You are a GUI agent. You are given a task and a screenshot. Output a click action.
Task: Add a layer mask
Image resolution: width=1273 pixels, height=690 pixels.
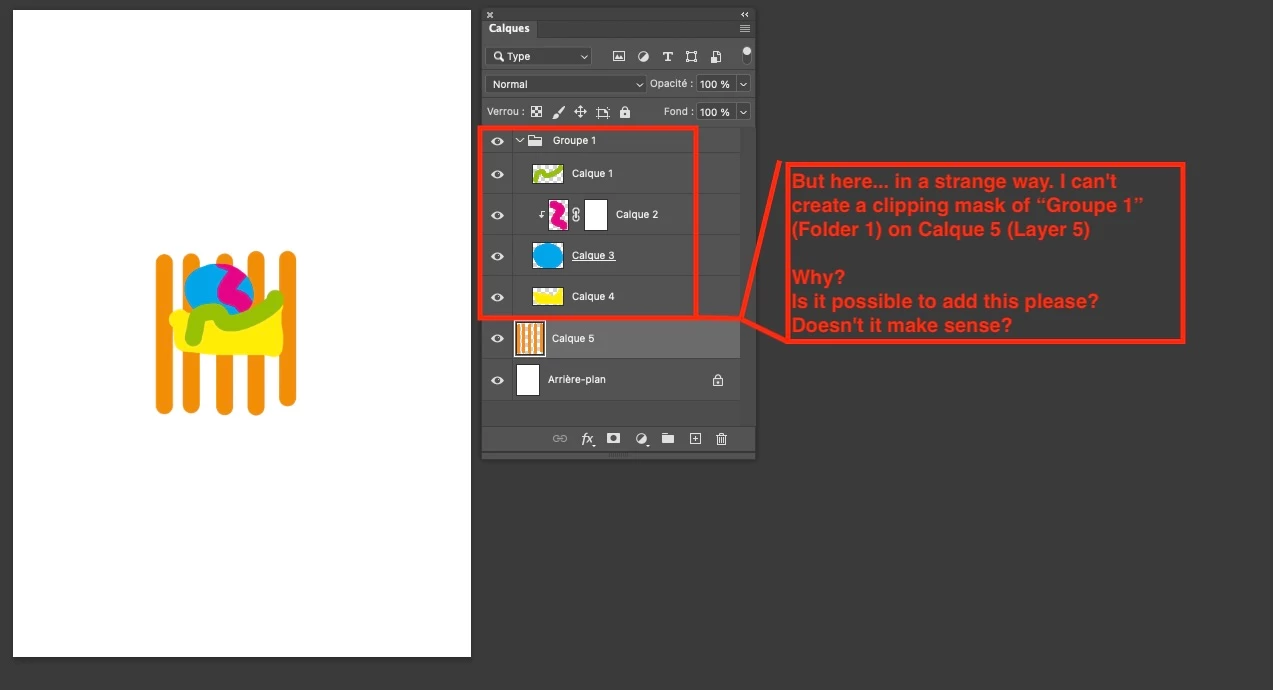(614, 439)
